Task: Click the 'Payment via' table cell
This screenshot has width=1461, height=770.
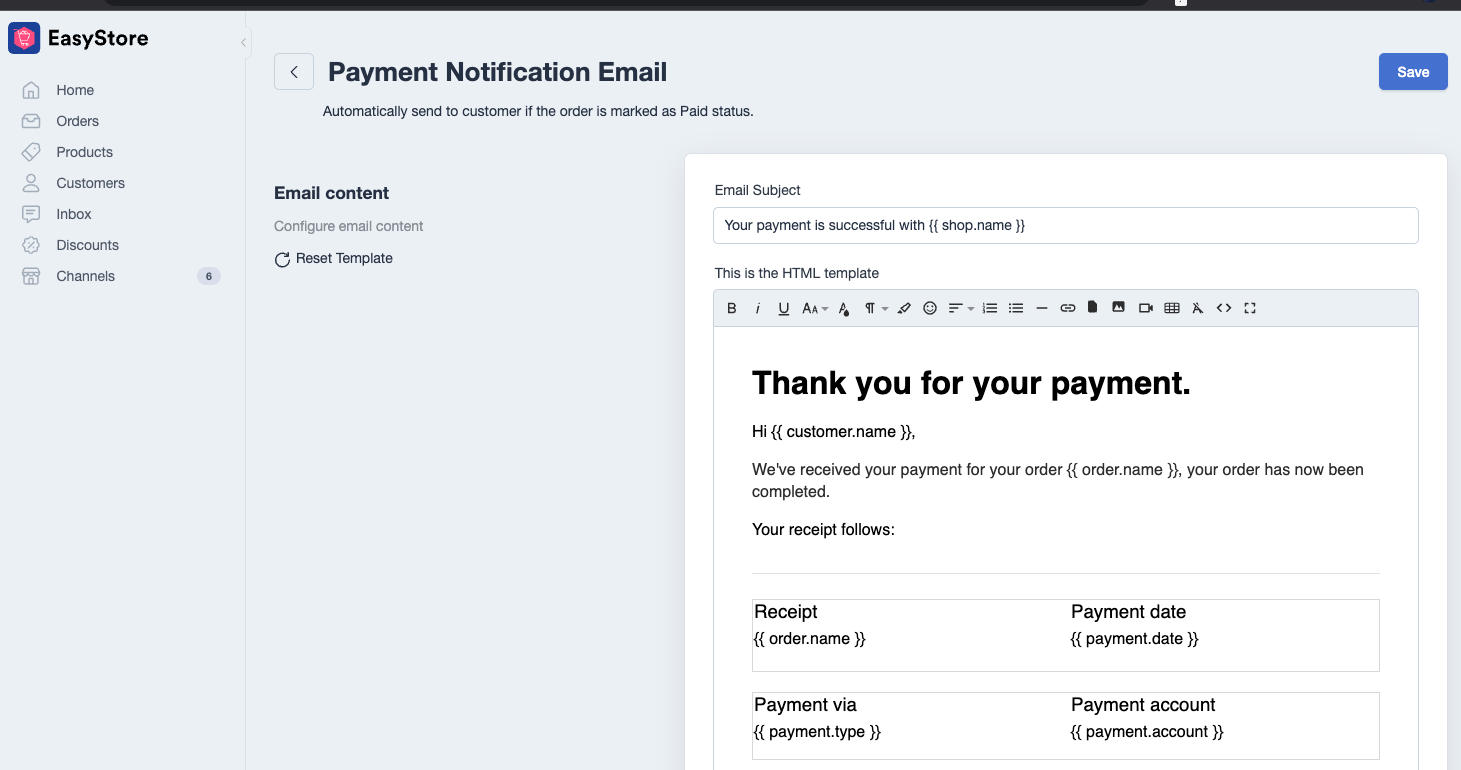Action: 805,705
